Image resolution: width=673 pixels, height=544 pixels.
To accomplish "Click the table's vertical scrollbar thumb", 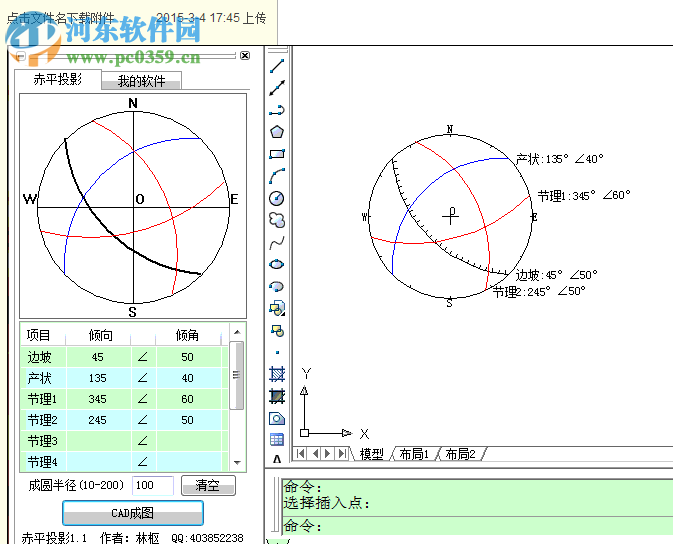I will click(x=236, y=375).
